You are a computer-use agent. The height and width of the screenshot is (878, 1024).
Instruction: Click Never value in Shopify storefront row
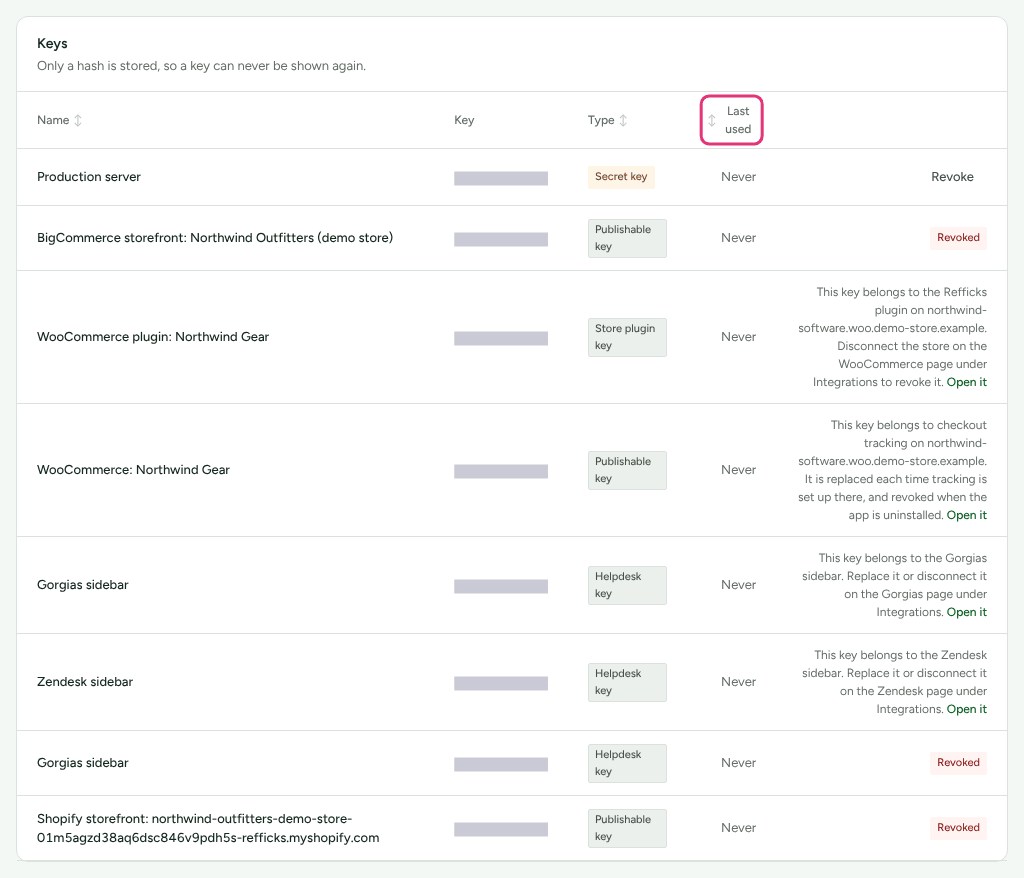coord(739,828)
